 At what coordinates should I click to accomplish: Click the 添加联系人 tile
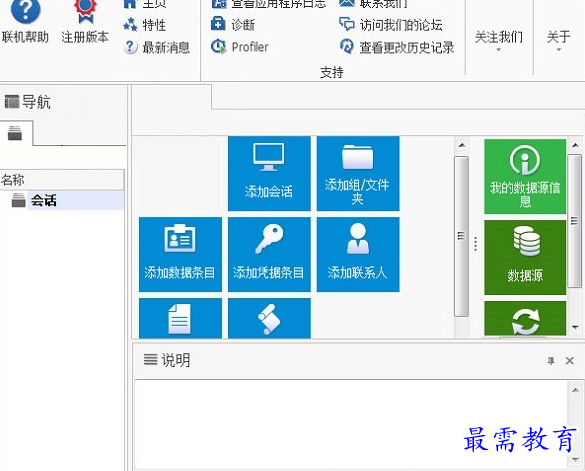[358, 255]
